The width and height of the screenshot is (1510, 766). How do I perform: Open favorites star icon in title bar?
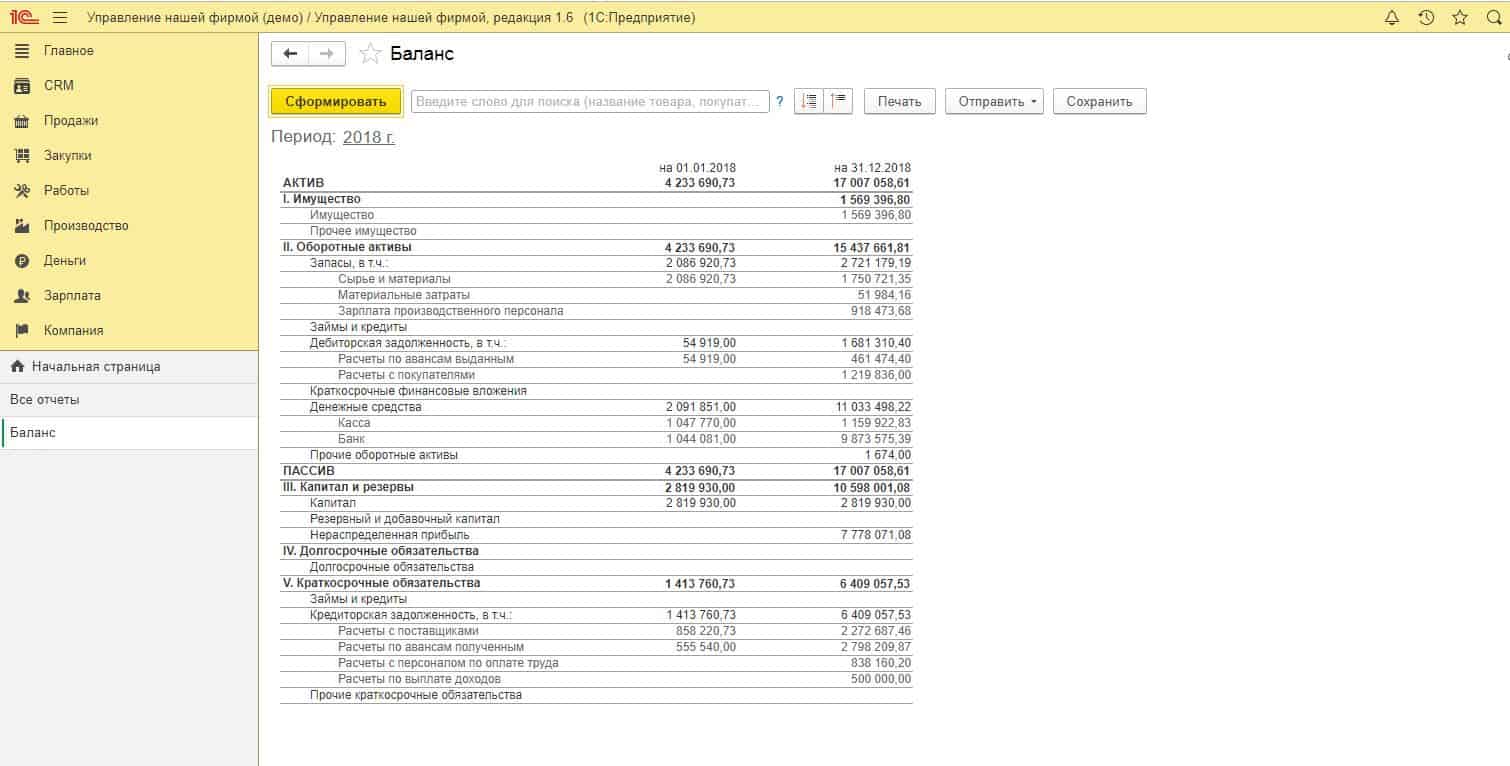[x=1460, y=17]
